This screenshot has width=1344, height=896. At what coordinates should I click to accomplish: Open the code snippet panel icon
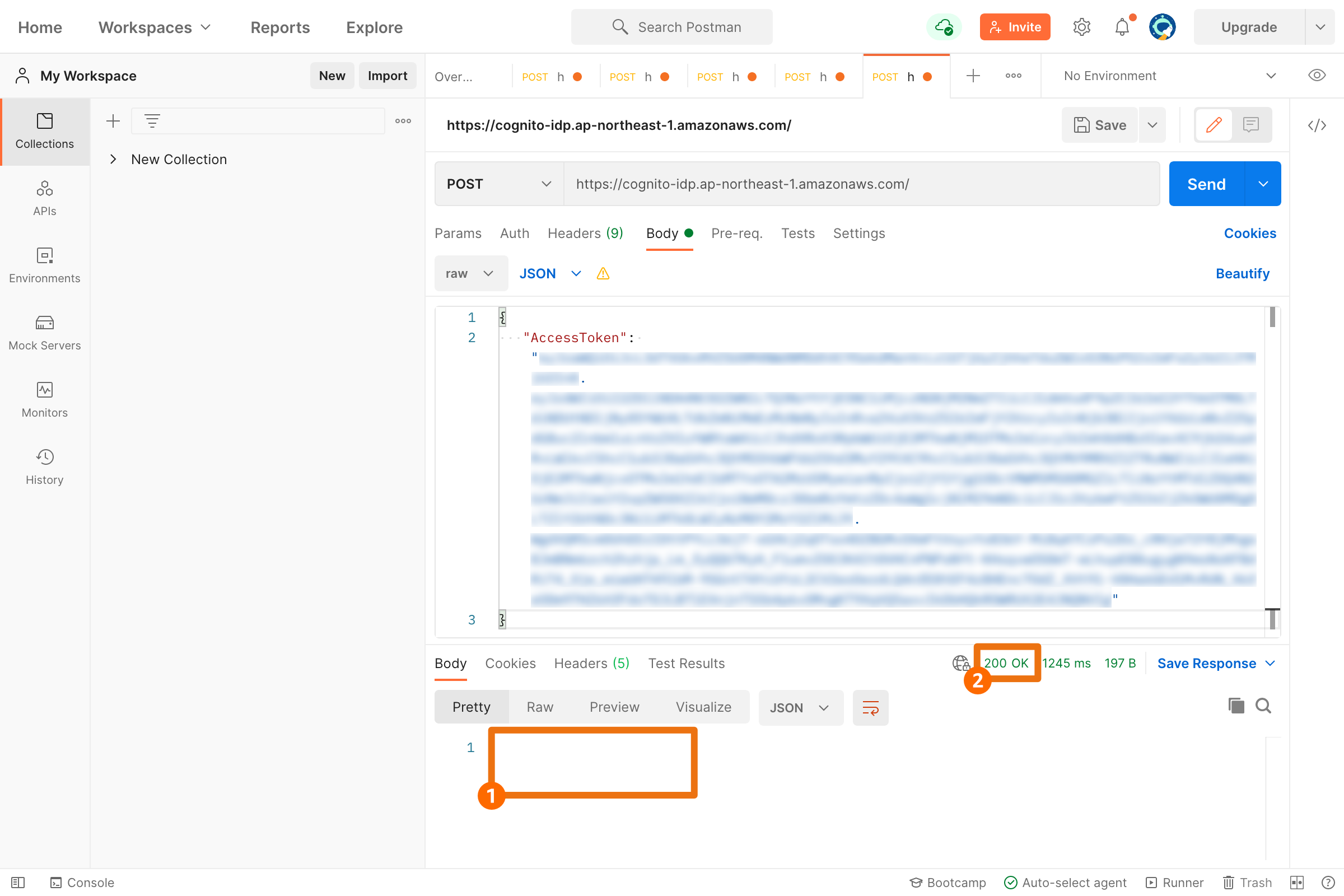1317,125
